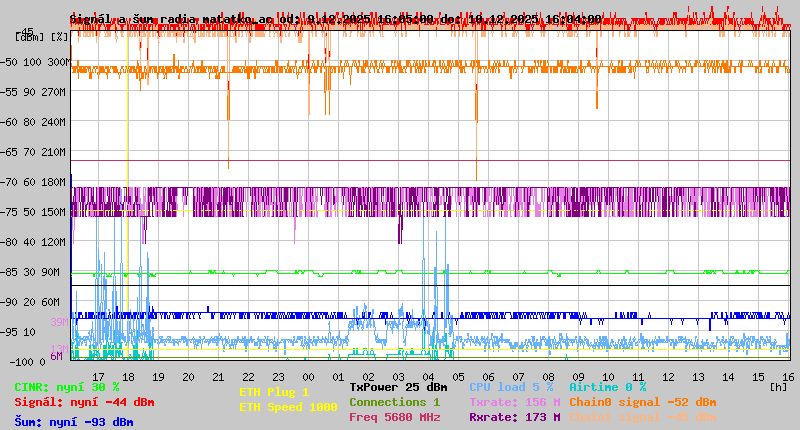Select the 'Signál: nyní -44 dBm' legend entry

click(x=84, y=402)
